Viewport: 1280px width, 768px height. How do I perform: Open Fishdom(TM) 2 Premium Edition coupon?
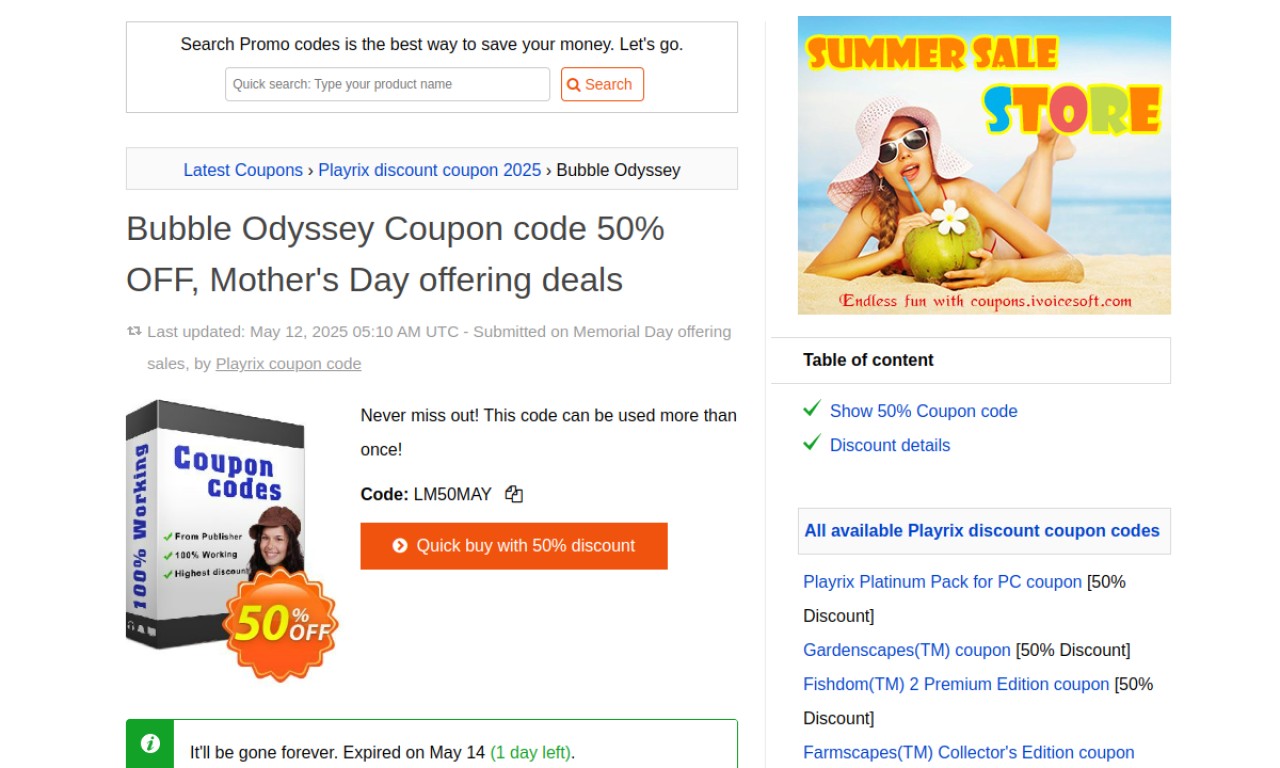tap(956, 684)
